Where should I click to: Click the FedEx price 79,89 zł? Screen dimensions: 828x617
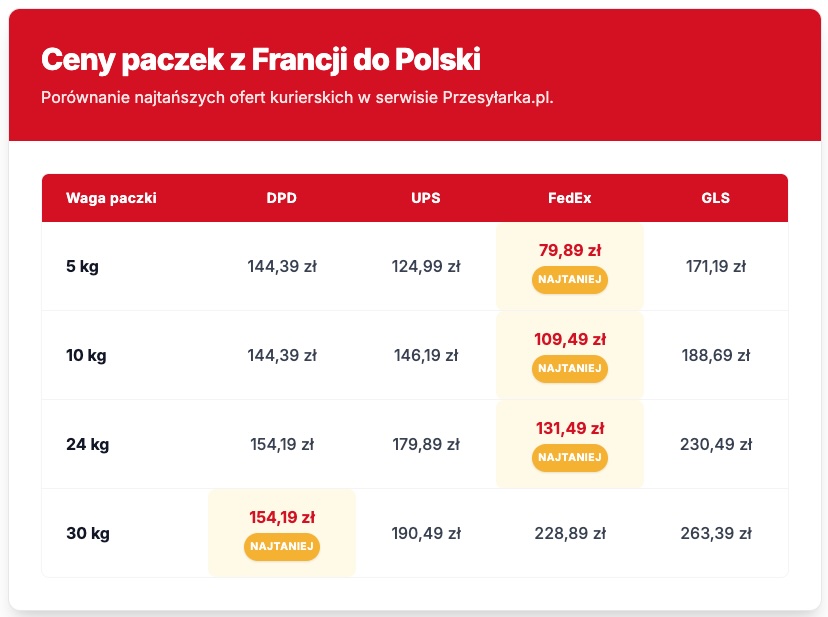[x=570, y=250]
